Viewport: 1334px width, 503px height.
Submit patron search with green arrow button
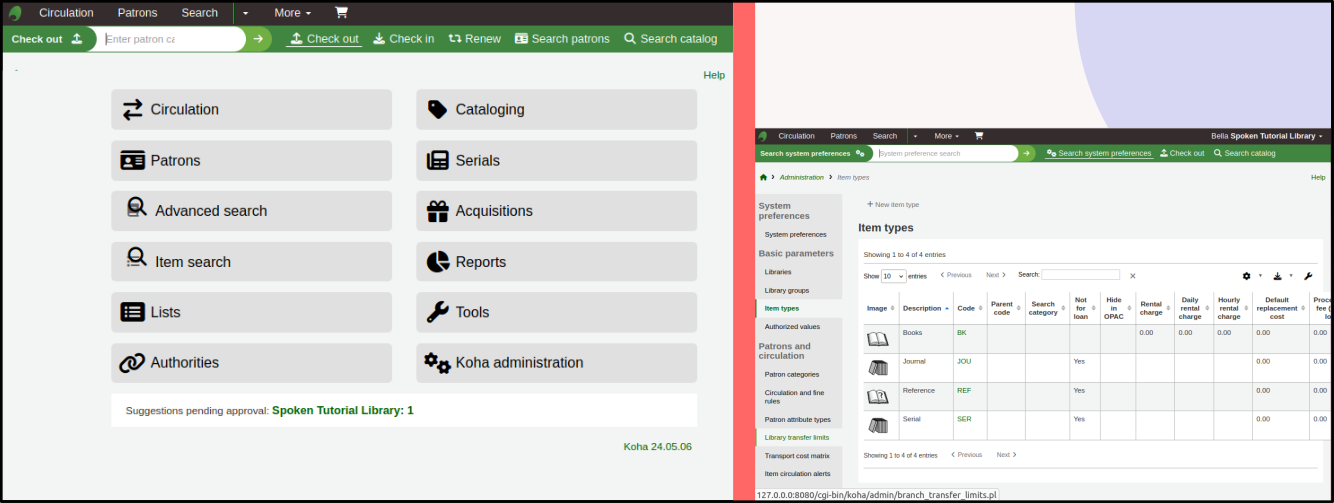[258, 39]
